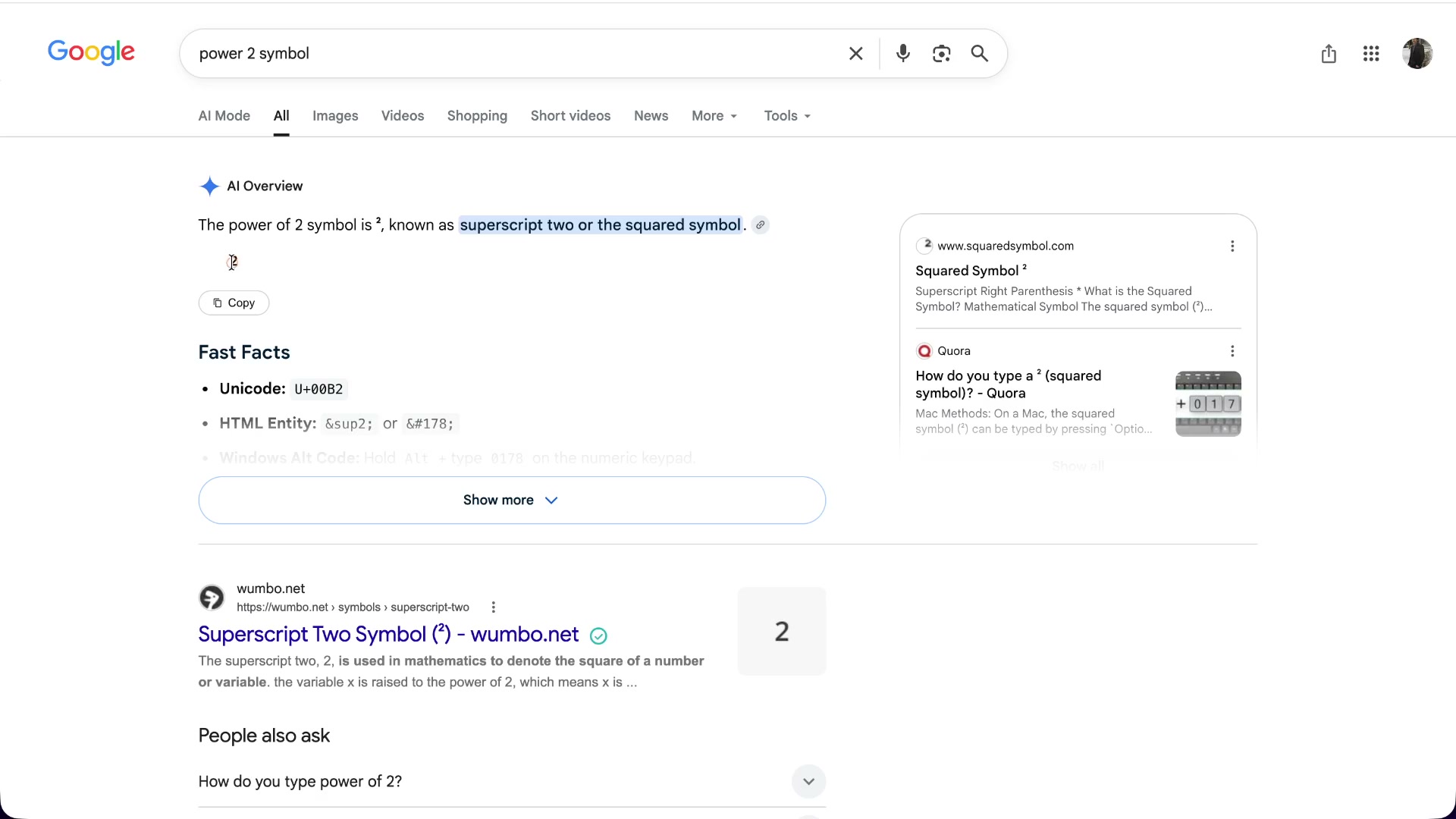Image resolution: width=1456 pixels, height=819 pixels.
Task: Open the Squared Symbol source link
Action: pos(971,271)
